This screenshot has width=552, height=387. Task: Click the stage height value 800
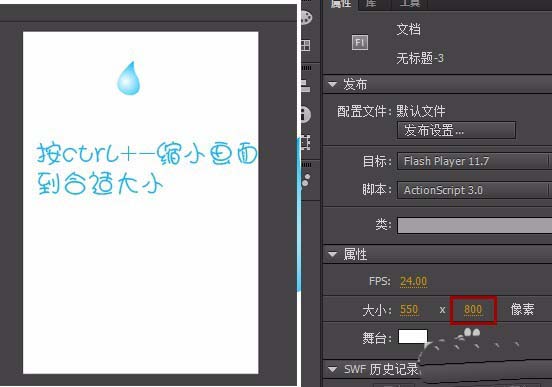pyautogui.click(x=473, y=310)
